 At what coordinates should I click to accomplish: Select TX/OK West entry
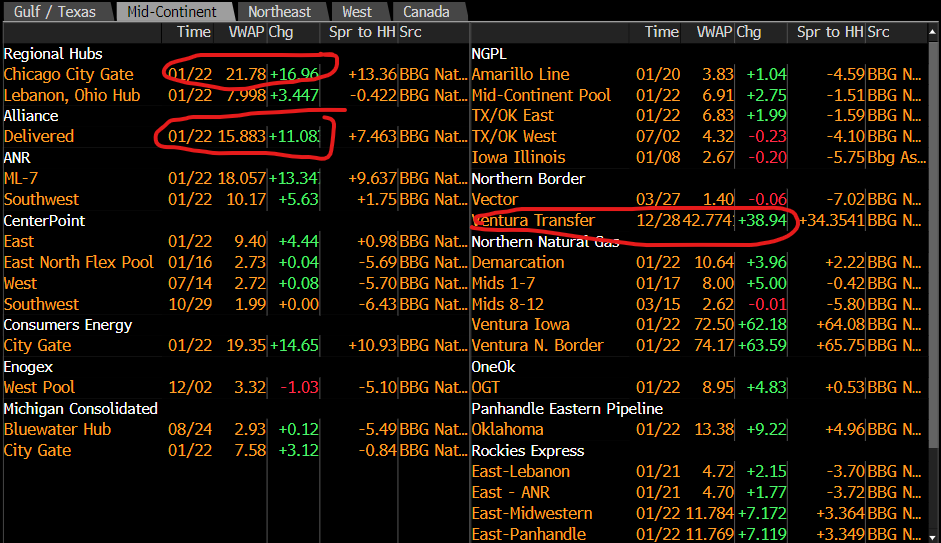point(699,136)
